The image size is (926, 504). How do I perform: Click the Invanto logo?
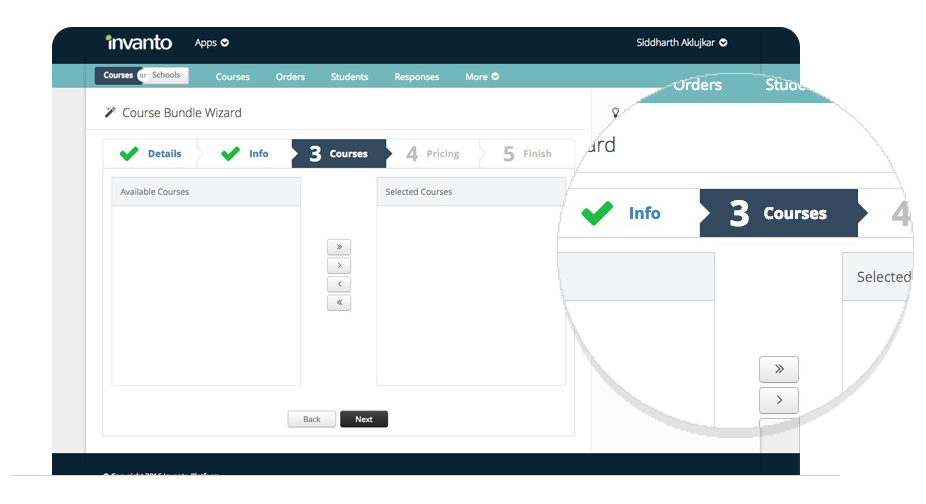(x=138, y=43)
